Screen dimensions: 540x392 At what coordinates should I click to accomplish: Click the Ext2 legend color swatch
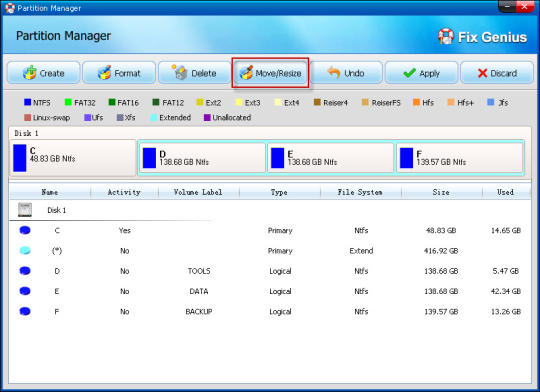coord(199,102)
